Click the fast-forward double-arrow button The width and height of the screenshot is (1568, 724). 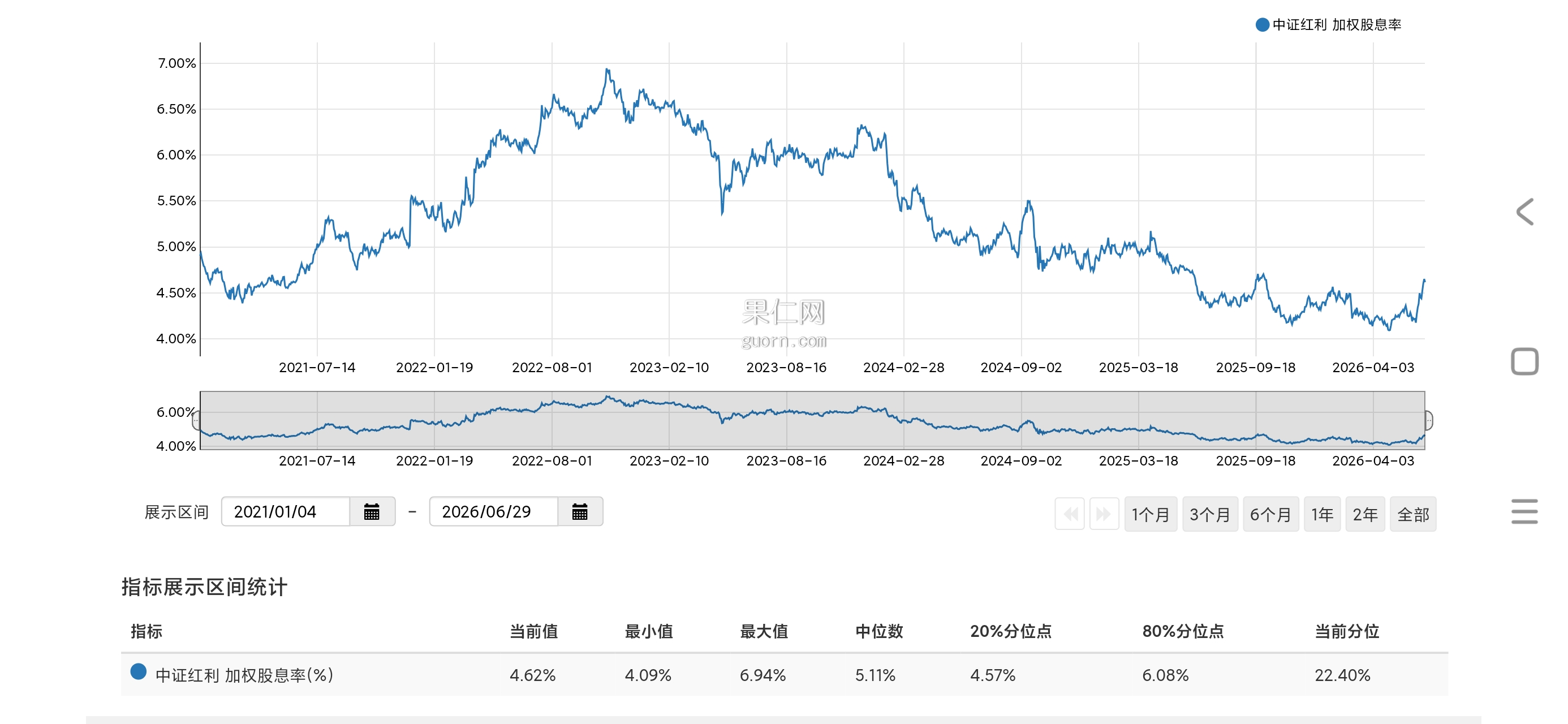[x=1104, y=515]
